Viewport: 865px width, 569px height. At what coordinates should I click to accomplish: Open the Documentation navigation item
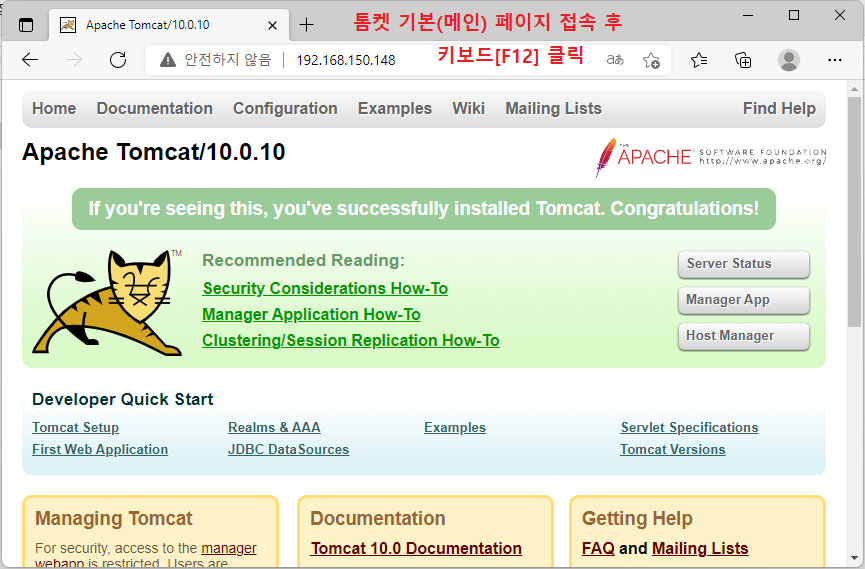[154, 108]
